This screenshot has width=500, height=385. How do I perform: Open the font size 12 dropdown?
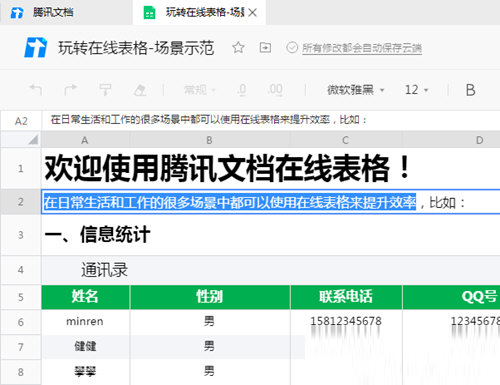point(416,90)
